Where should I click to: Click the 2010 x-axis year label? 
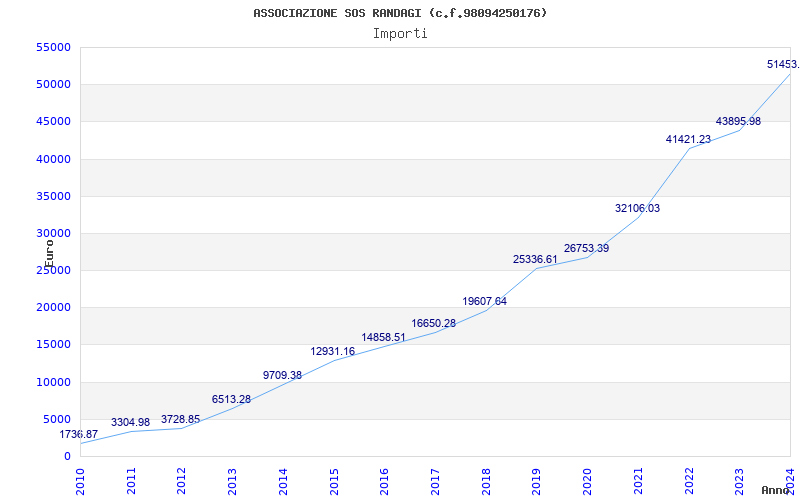tap(80, 482)
